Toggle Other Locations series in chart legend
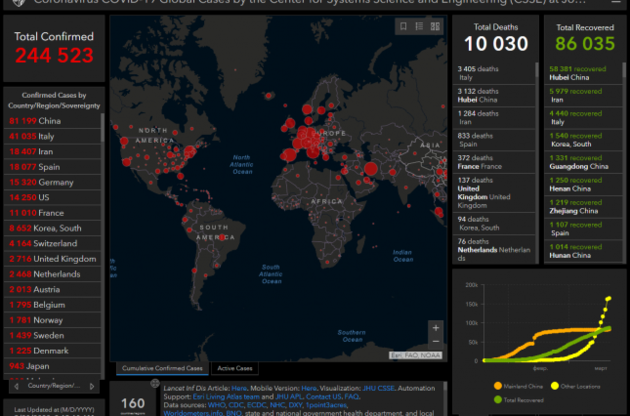Viewport: 630px width, 416px height. pos(577,384)
